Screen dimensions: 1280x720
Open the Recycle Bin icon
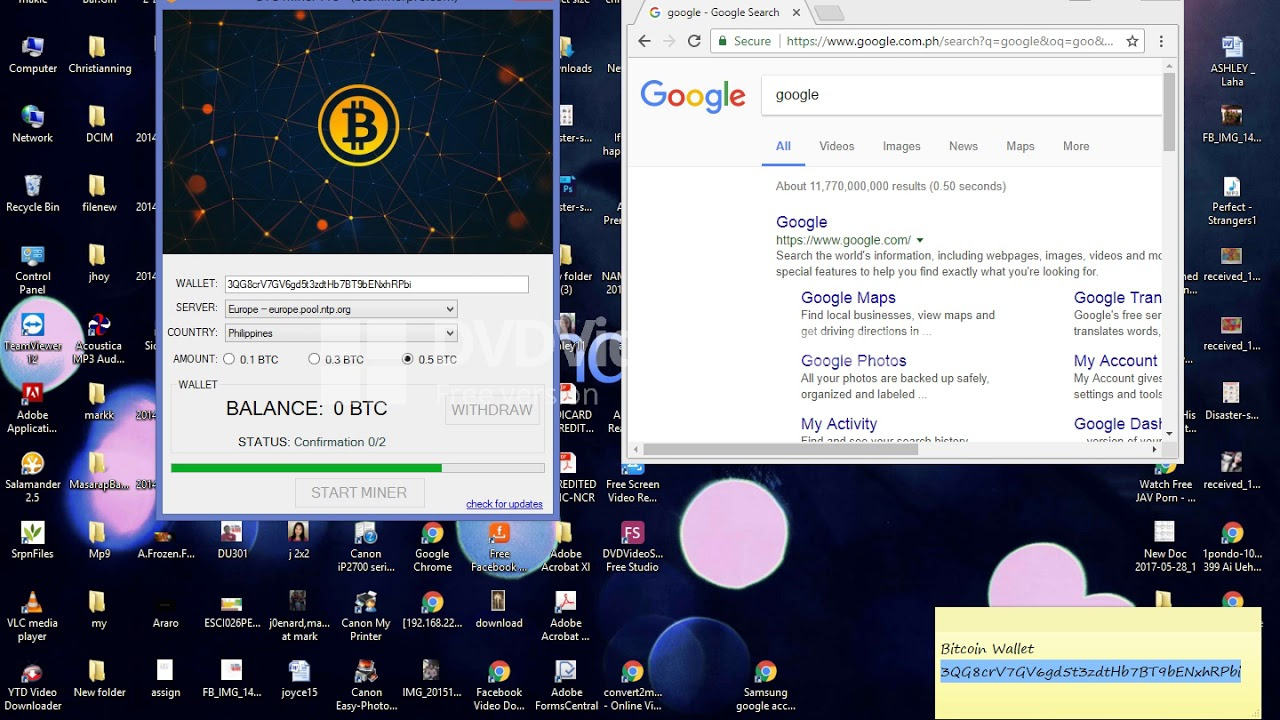33,194
